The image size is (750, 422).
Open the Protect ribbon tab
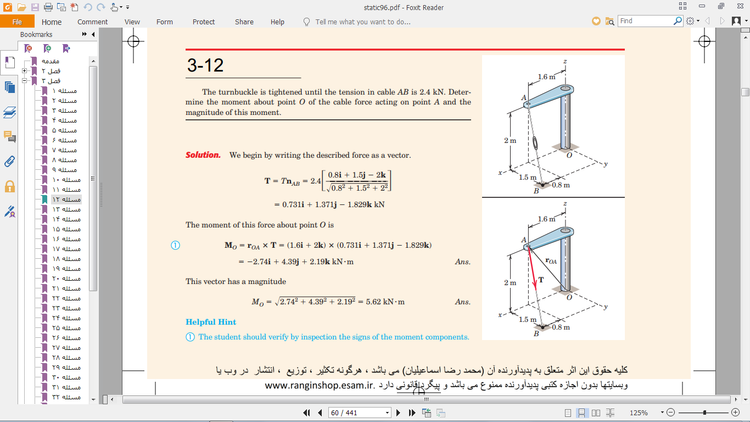tap(203, 21)
